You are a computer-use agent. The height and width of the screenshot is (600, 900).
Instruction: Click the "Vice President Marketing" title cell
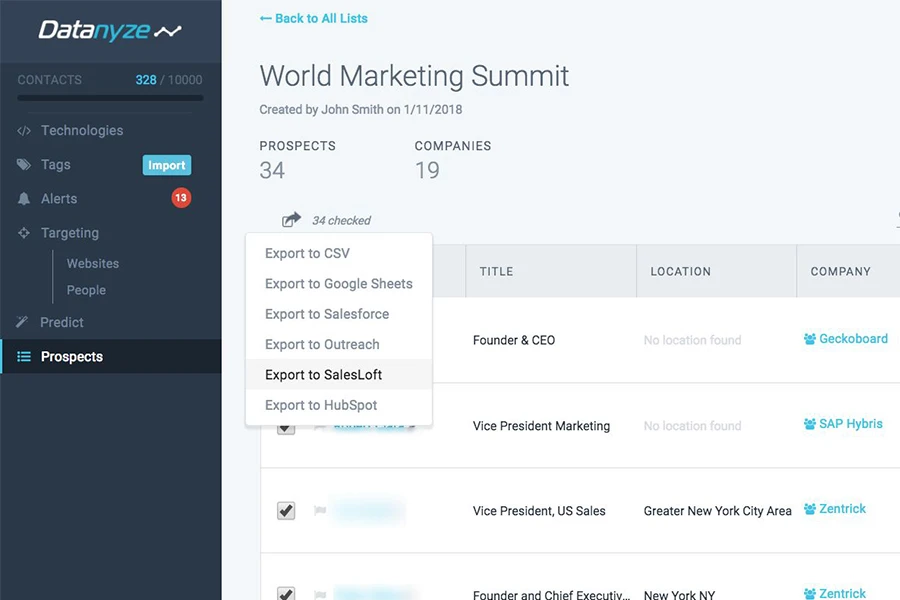(541, 425)
